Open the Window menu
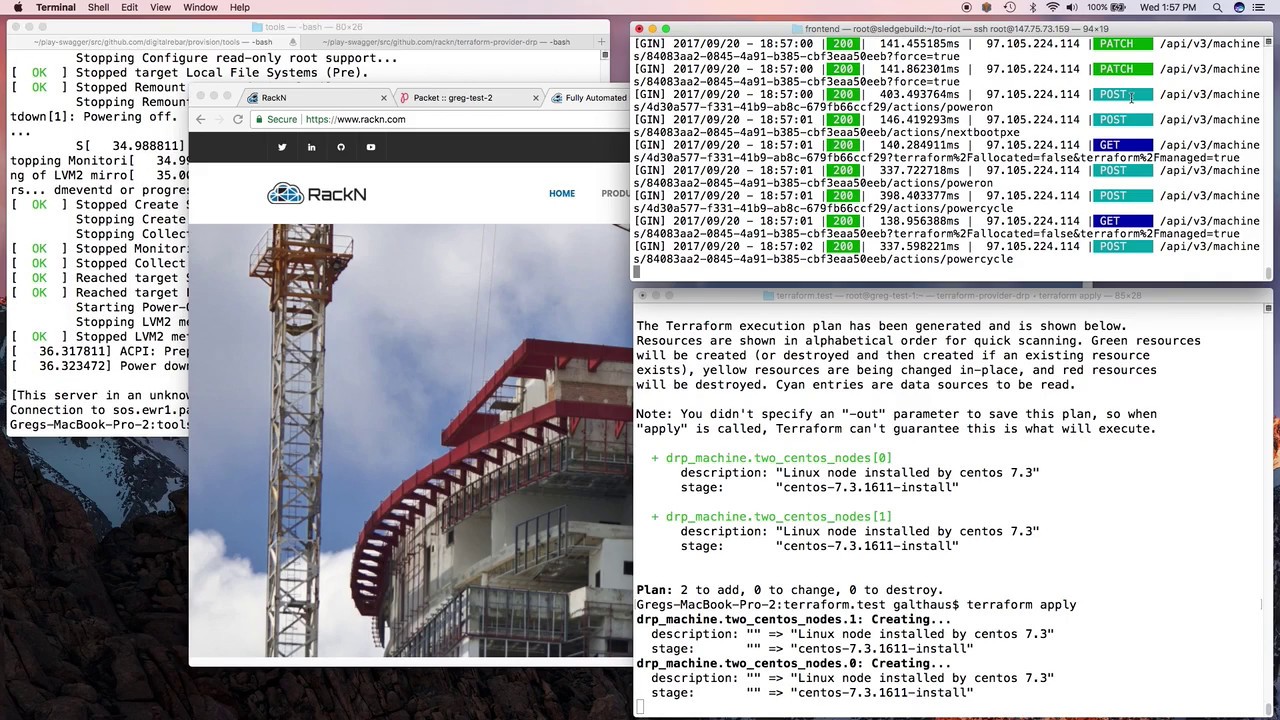The height and width of the screenshot is (720, 1280). coord(200,7)
